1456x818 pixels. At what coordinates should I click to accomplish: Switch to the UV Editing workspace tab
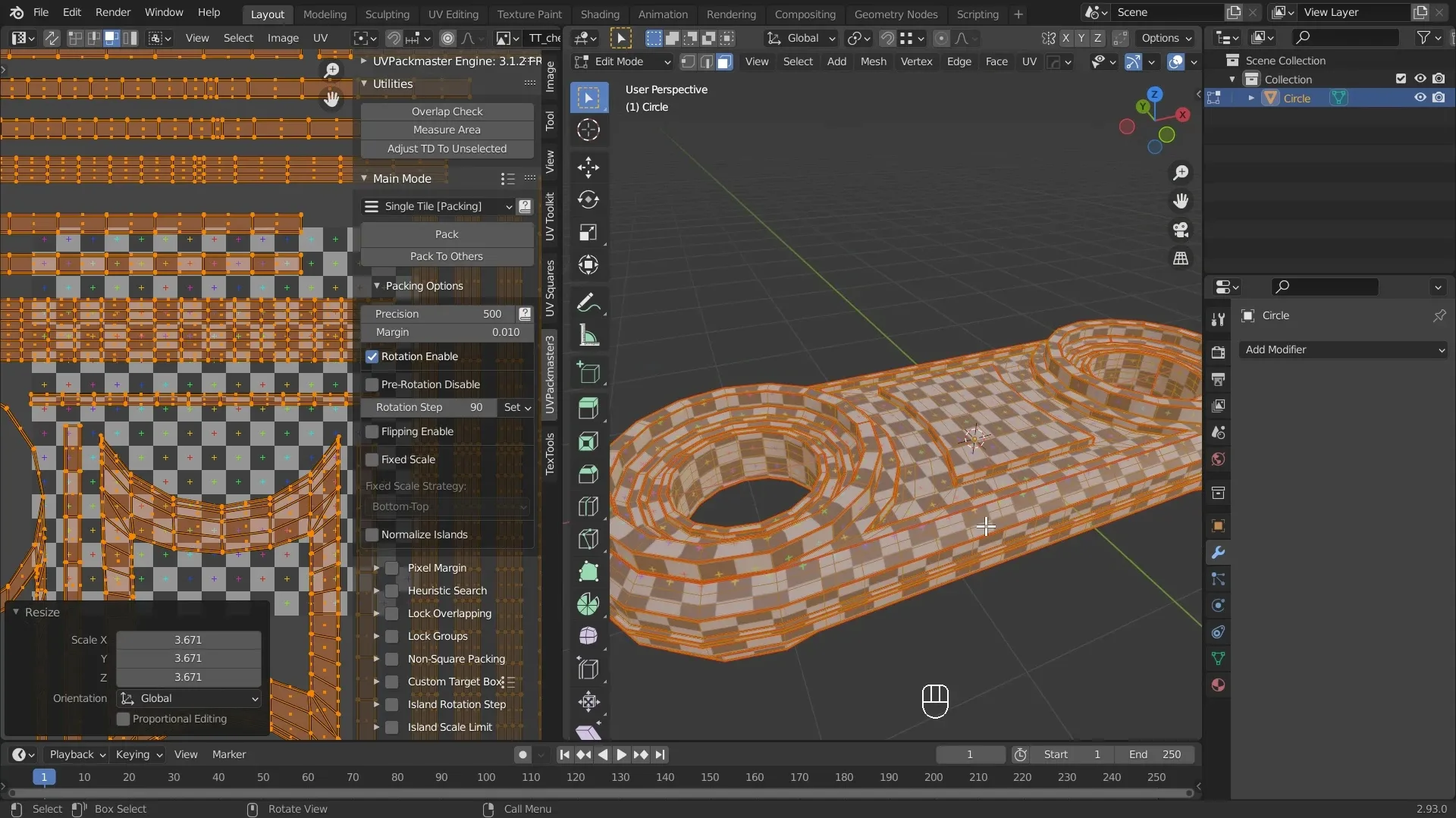coord(453,14)
